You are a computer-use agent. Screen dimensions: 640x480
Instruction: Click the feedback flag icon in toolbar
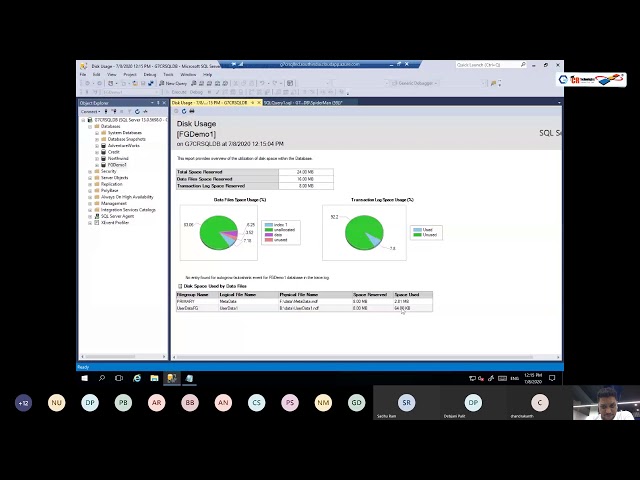tap(493, 83)
